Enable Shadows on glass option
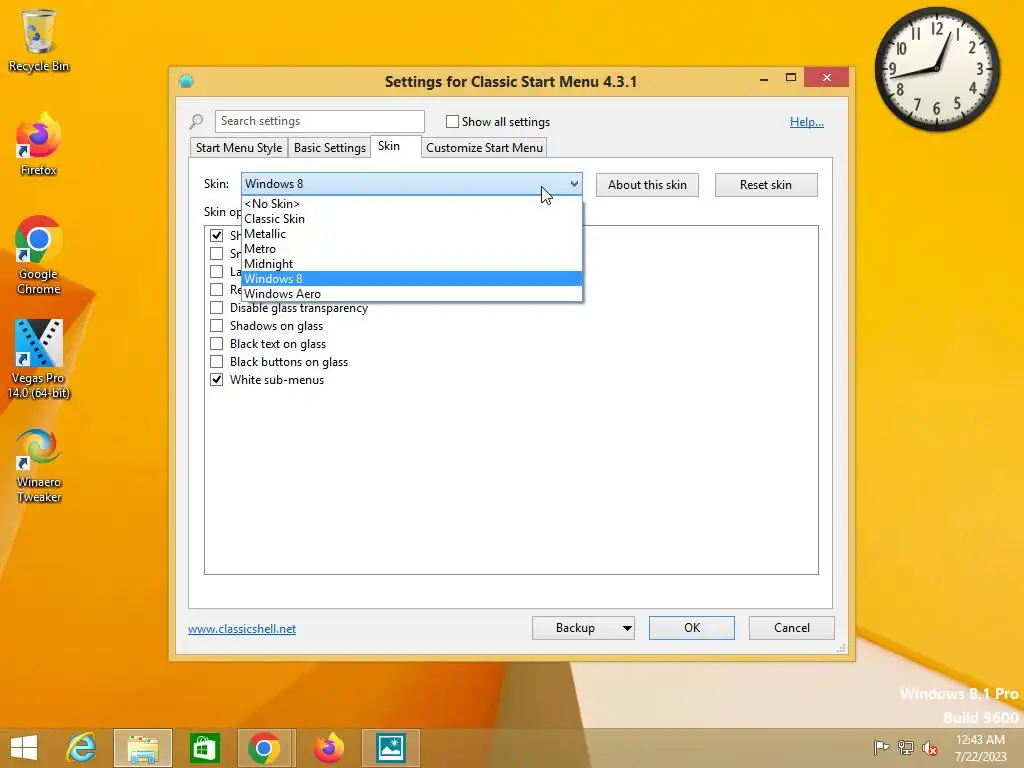Viewport: 1024px width, 768px height. [x=216, y=326]
